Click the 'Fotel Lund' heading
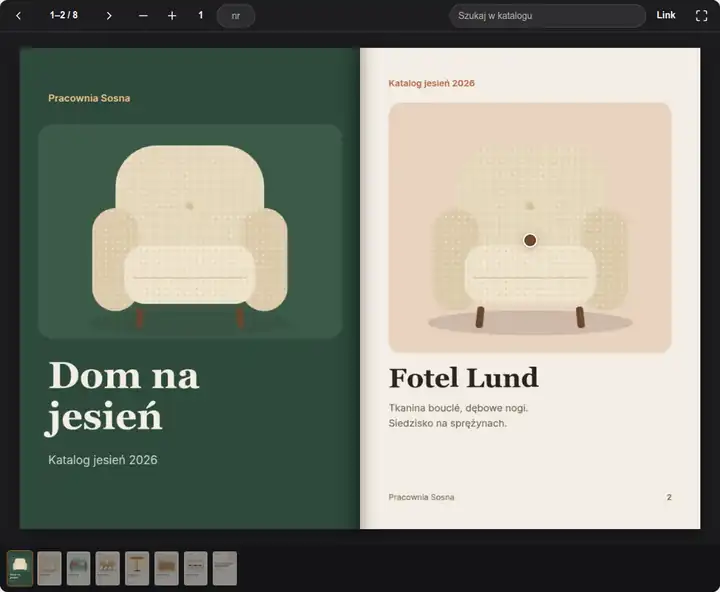The width and height of the screenshot is (720, 592). pyautogui.click(x=463, y=378)
